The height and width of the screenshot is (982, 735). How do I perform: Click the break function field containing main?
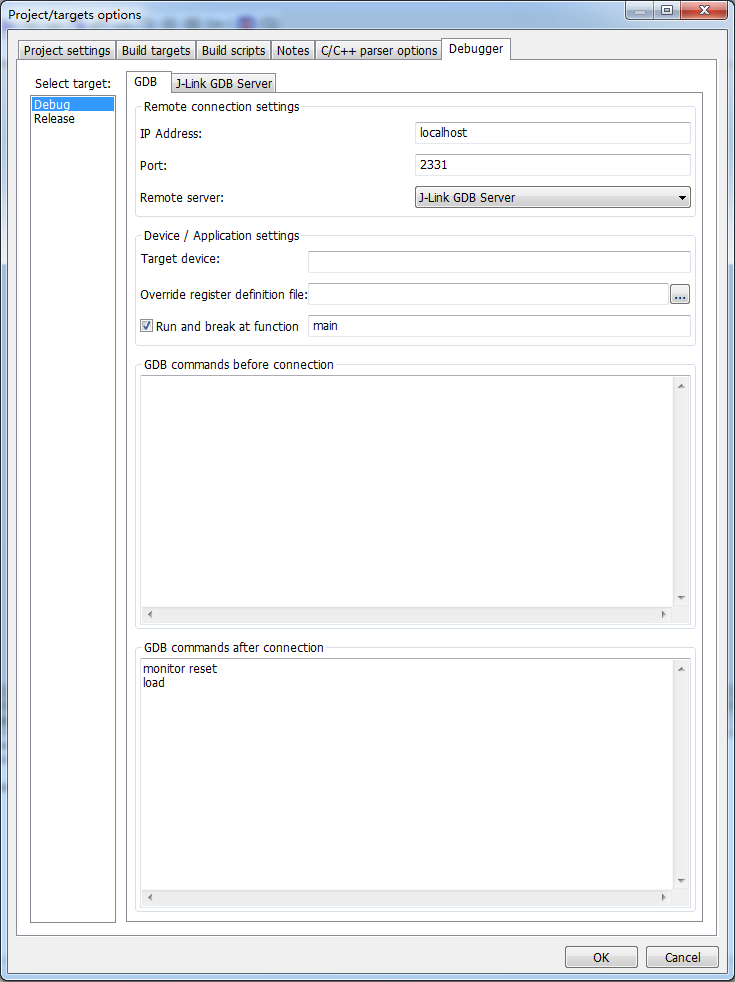[x=499, y=326]
